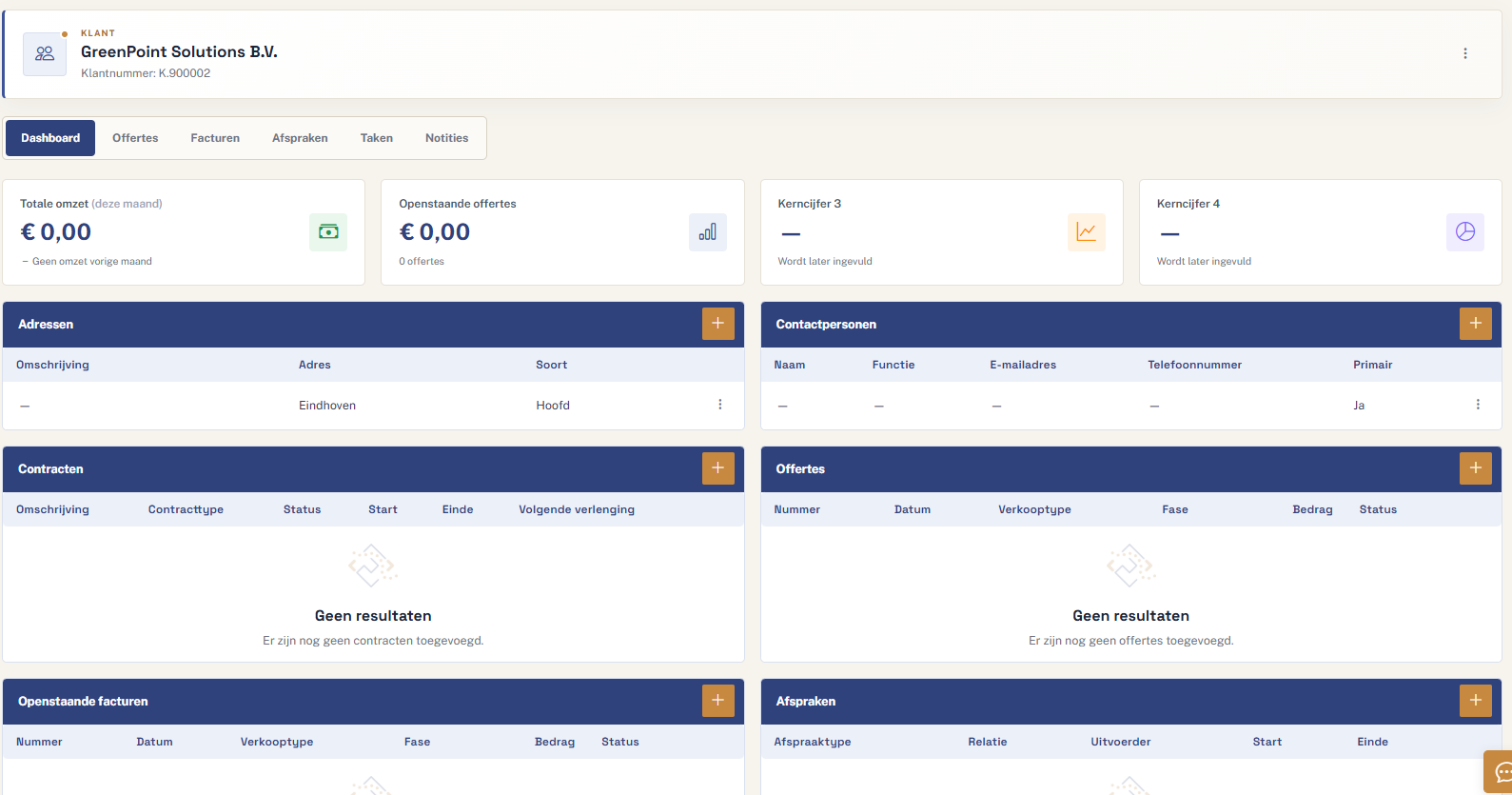Click the Naam column header in Contactpersonen
Image resolution: width=1512 pixels, height=795 pixels.
pos(790,365)
